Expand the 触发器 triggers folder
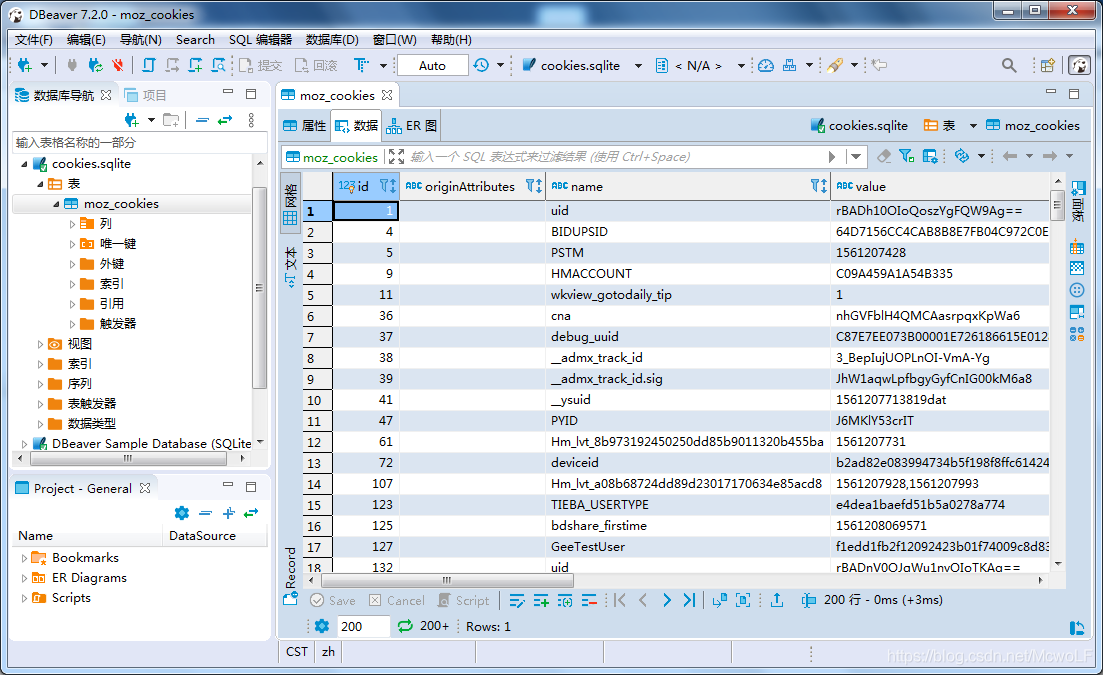 [x=72, y=324]
